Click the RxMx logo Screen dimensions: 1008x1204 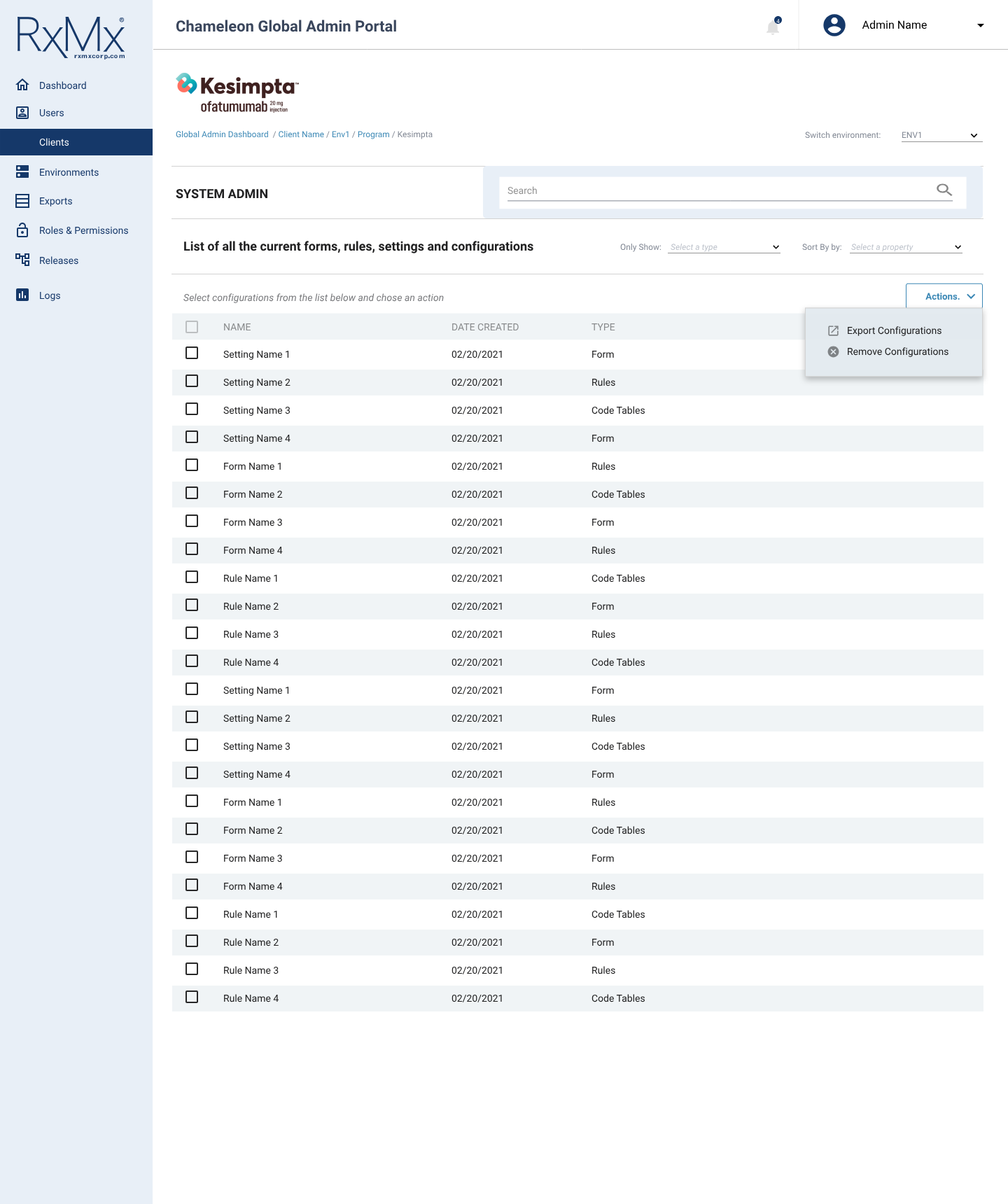[x=71, y=37]
